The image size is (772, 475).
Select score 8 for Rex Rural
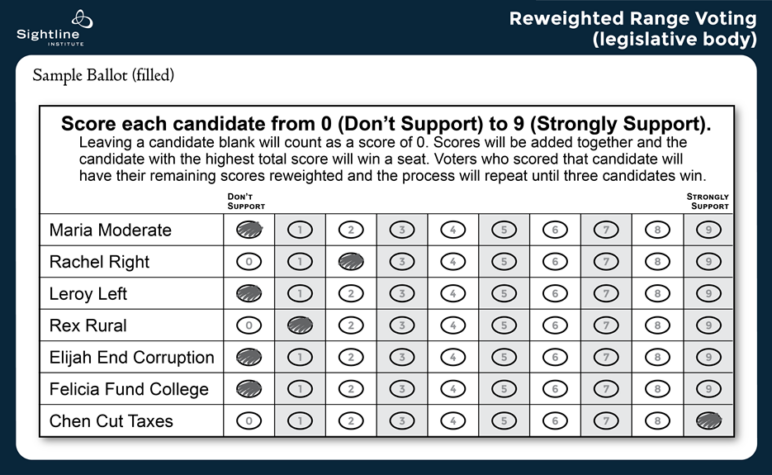[x=658, y=326]
